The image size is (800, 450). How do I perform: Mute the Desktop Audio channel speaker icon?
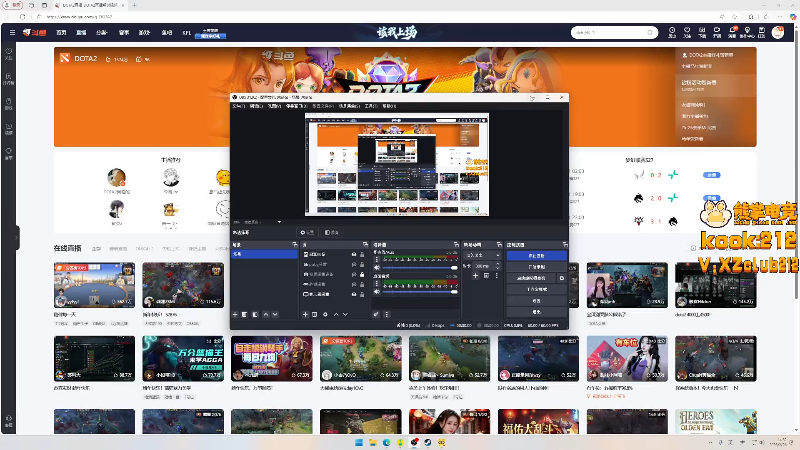[x=377, y=291]
